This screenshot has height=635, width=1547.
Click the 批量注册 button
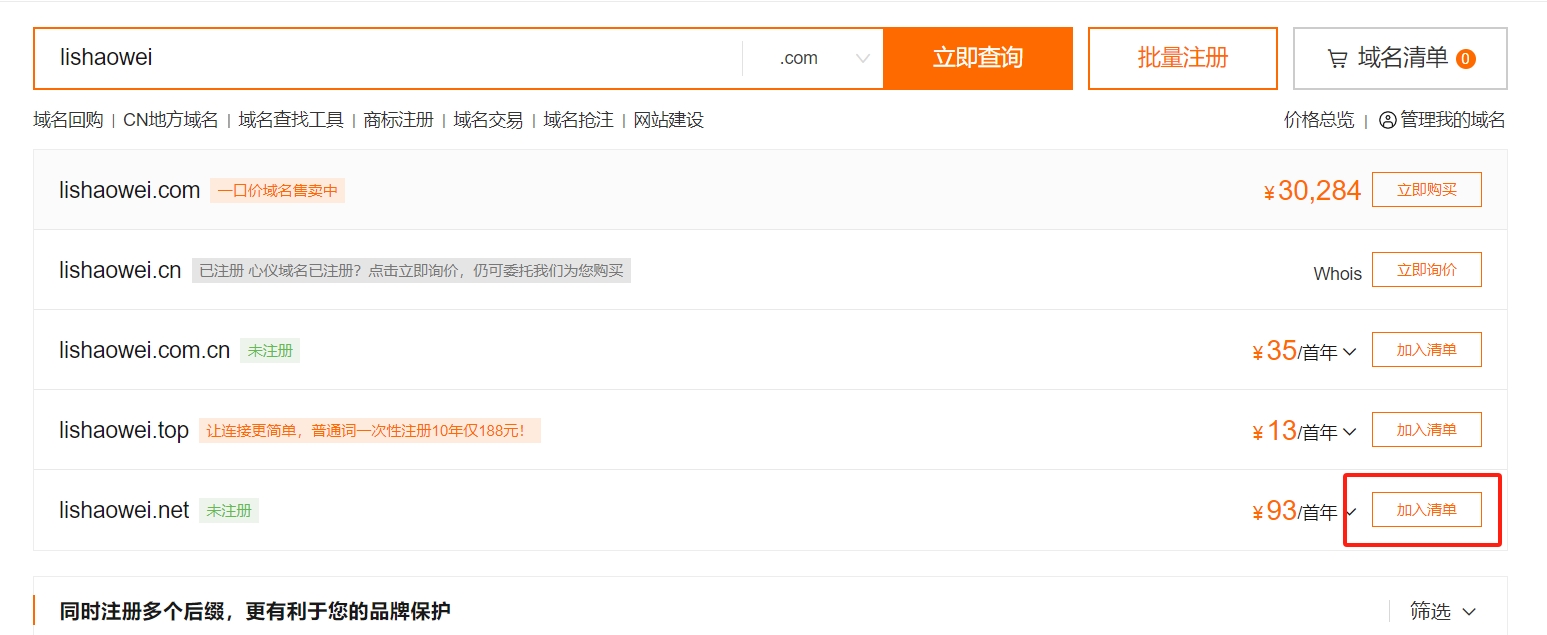pos(1182,58)
